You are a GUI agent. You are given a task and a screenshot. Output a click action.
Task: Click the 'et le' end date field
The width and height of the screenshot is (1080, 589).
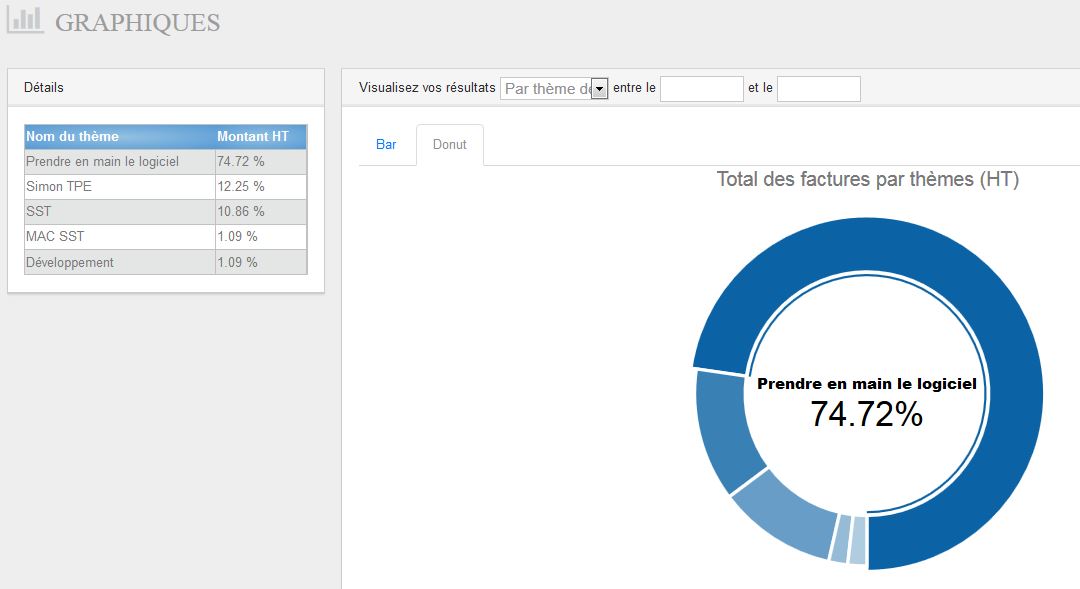click(819, 89)
